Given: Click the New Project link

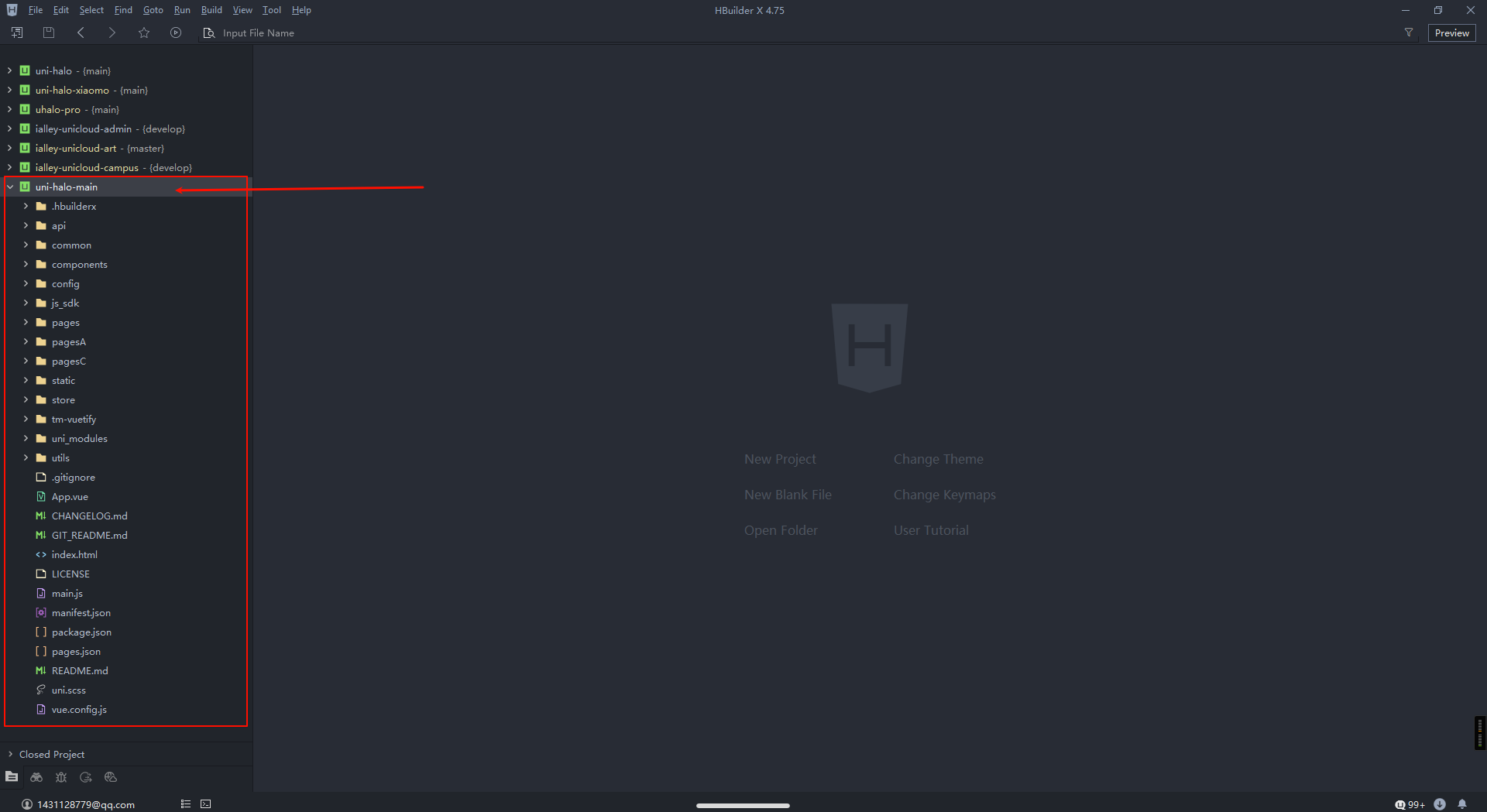Looking at the screenshot, I should (x=780, y=459).
